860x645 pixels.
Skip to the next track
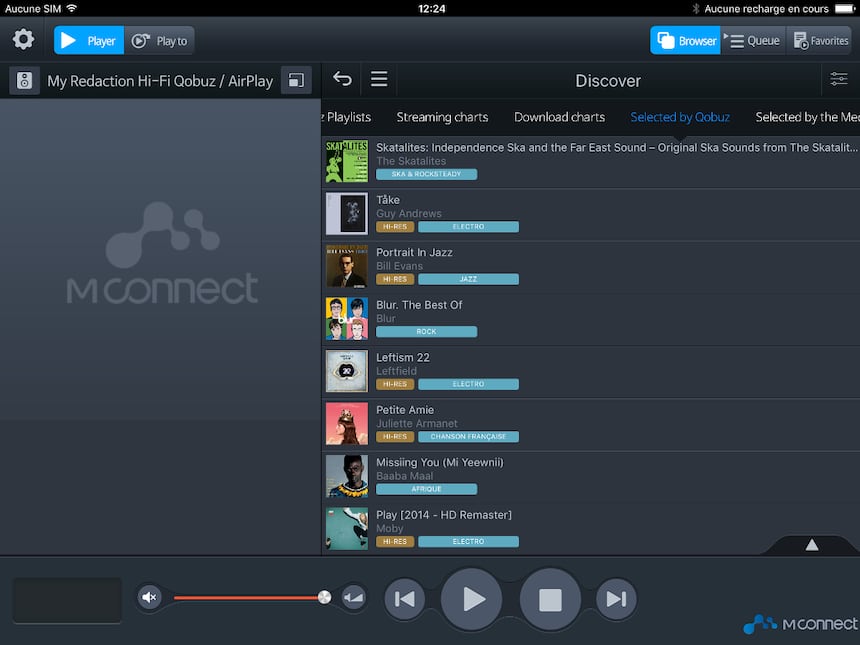click(616, 598)
